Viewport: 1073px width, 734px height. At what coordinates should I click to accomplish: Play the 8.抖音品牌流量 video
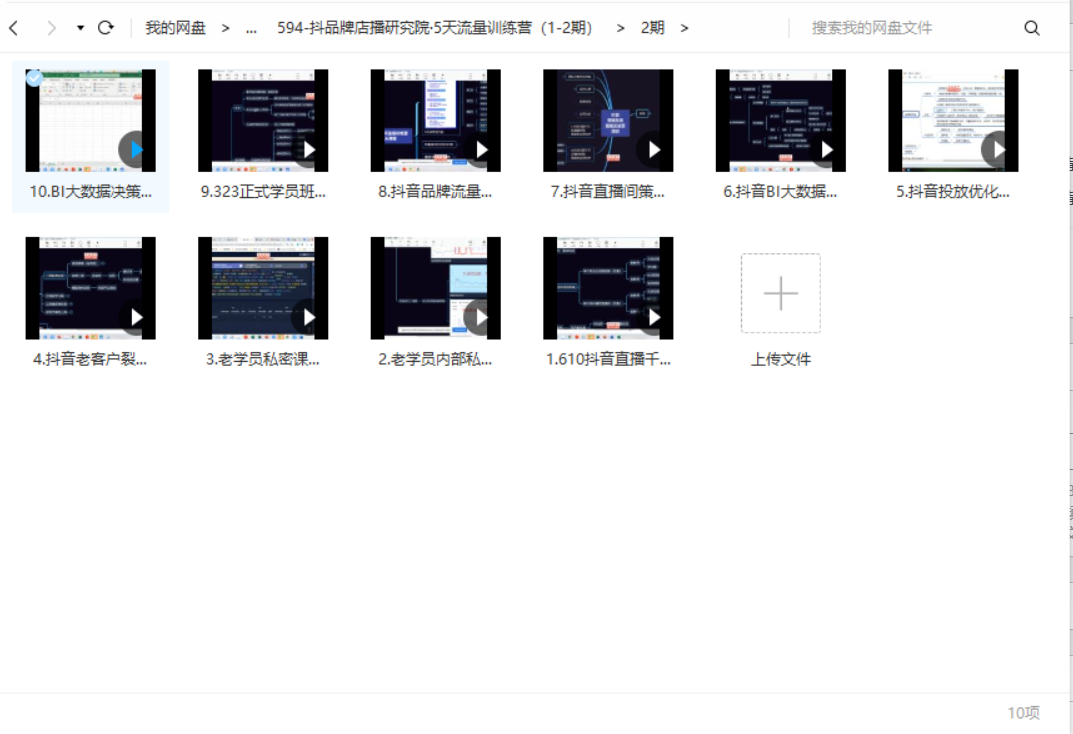pyautogui.click(x=481, y=149)
